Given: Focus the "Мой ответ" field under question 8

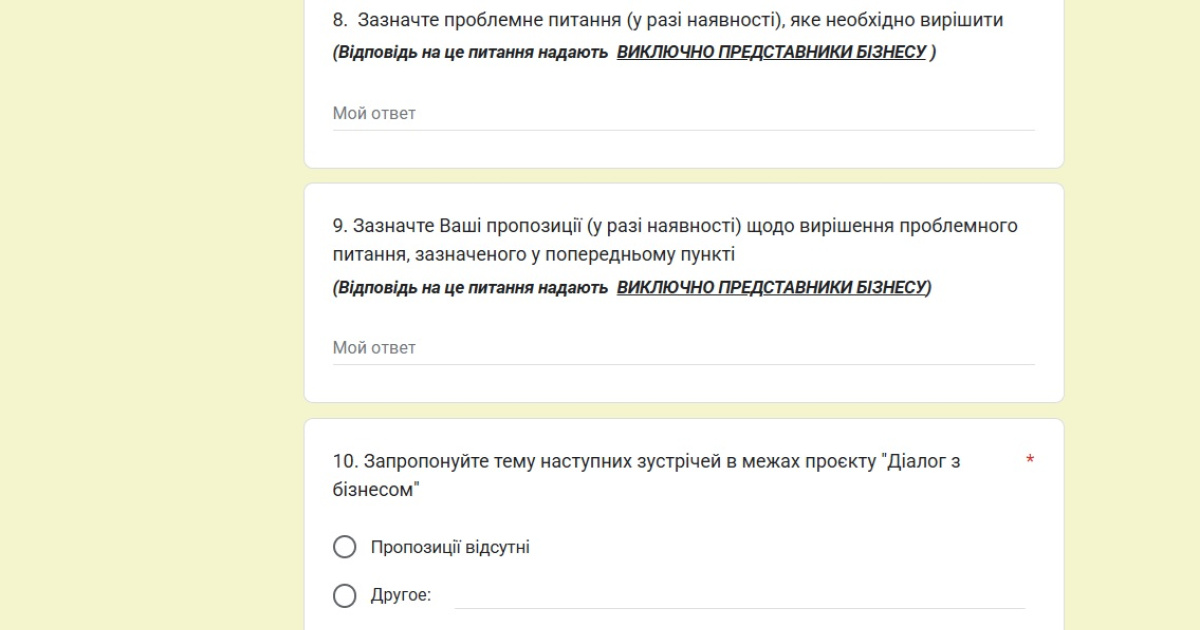Looking at the screenshot, I should pyautogui.click(x=684, y=114).
